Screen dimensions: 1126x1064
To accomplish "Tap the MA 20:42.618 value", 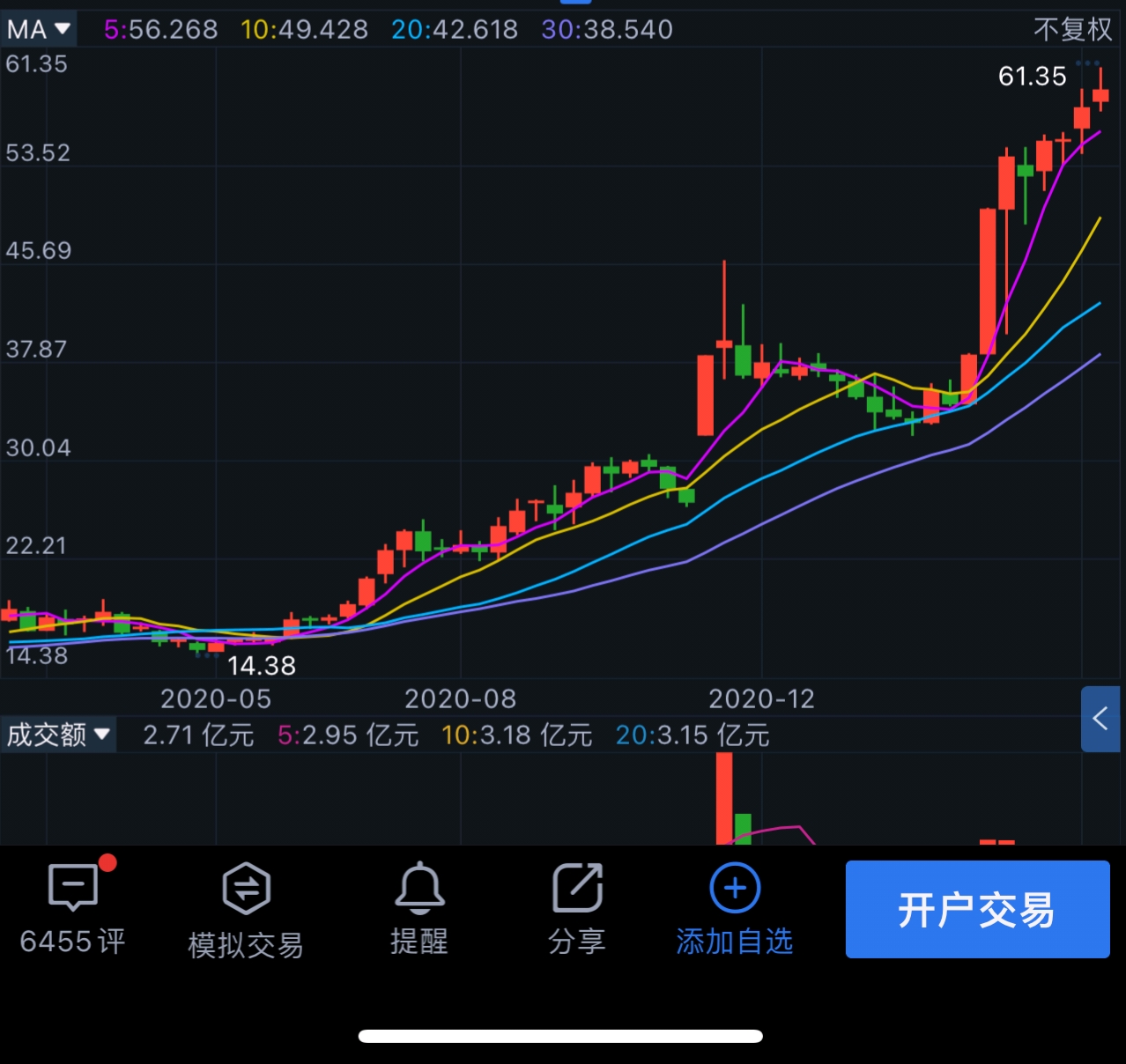I will click(455, 29).
